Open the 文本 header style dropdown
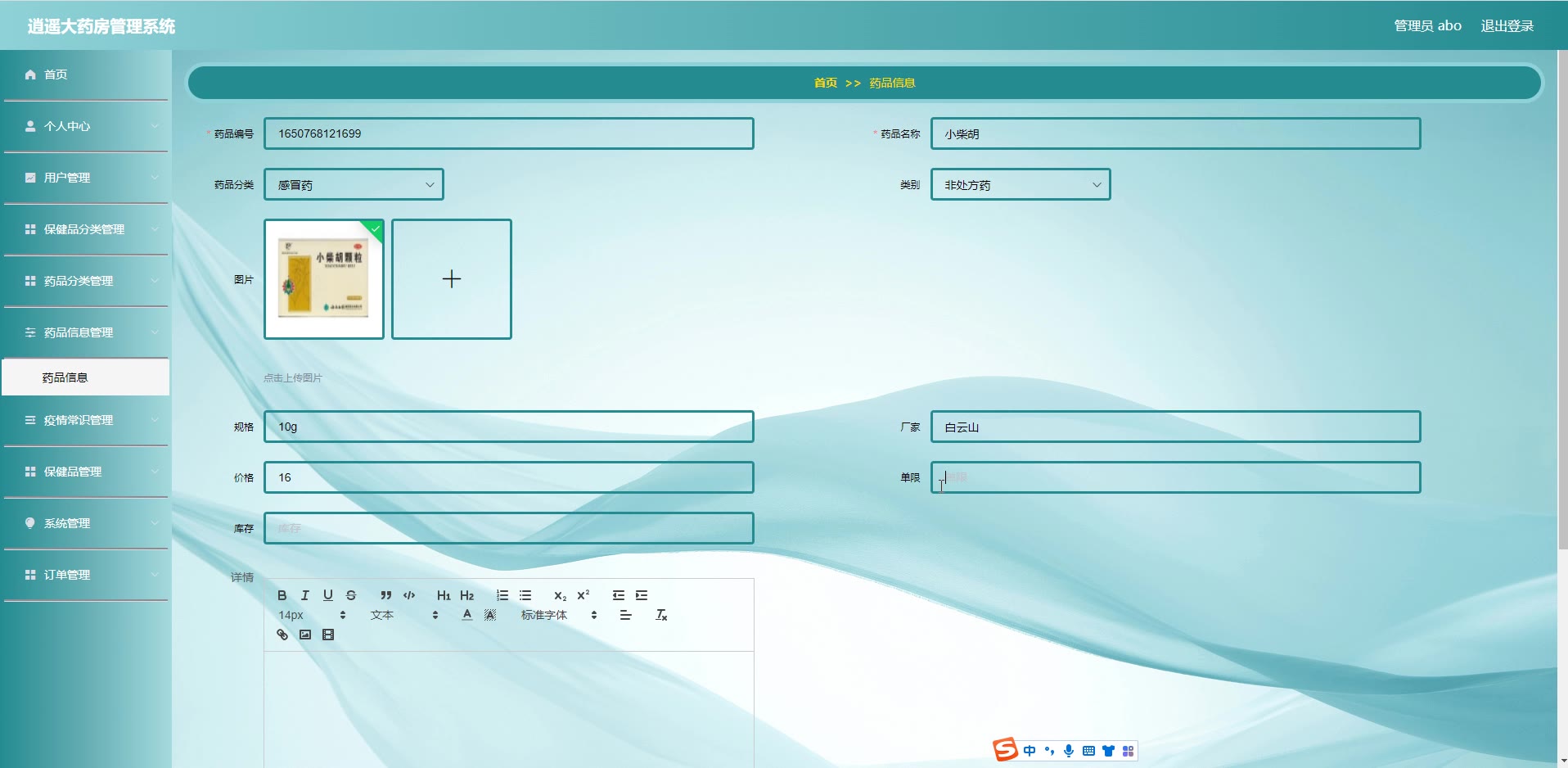The height and width of the screenshot is (768, 1568). point(404,615)
